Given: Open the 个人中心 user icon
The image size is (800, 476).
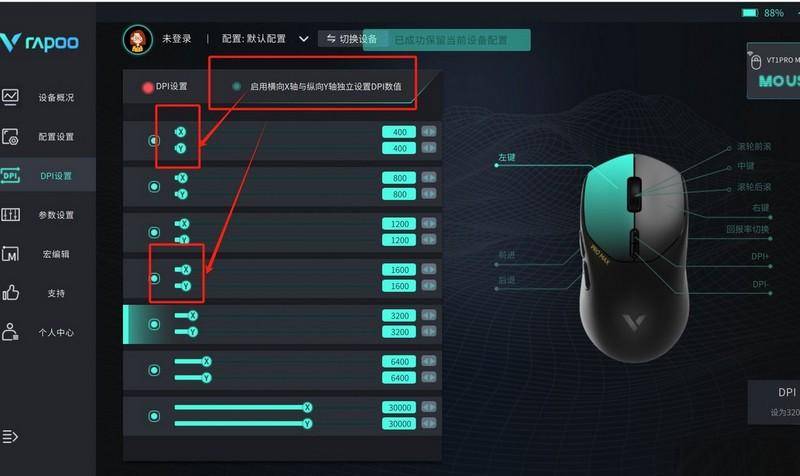Looking at the screenshot, I should [x=10, y=332].
